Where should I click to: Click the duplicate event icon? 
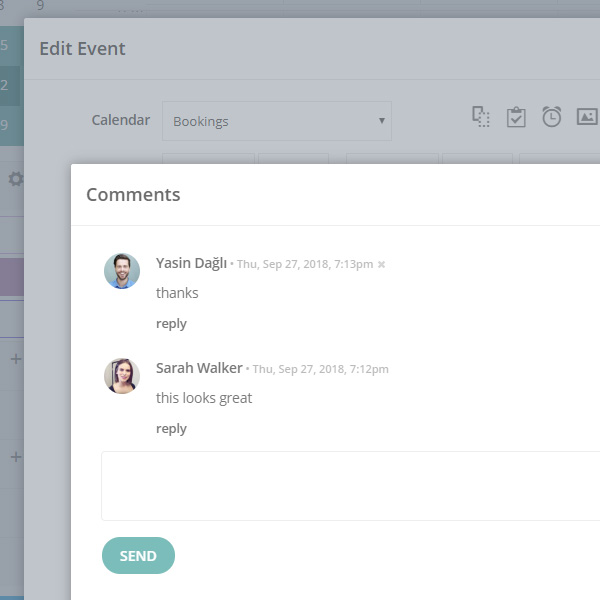point(481,117)
